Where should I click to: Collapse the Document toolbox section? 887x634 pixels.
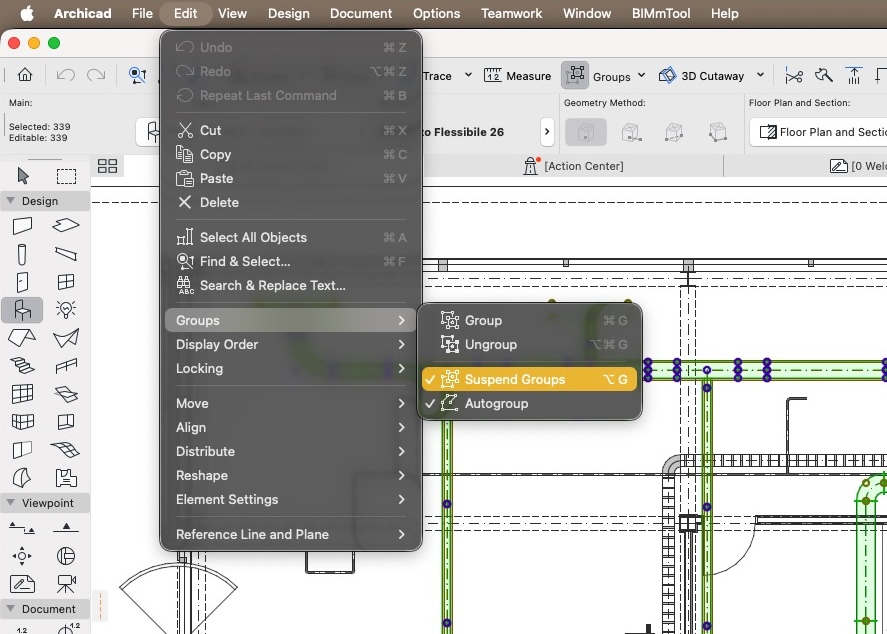tap(10, 609)
